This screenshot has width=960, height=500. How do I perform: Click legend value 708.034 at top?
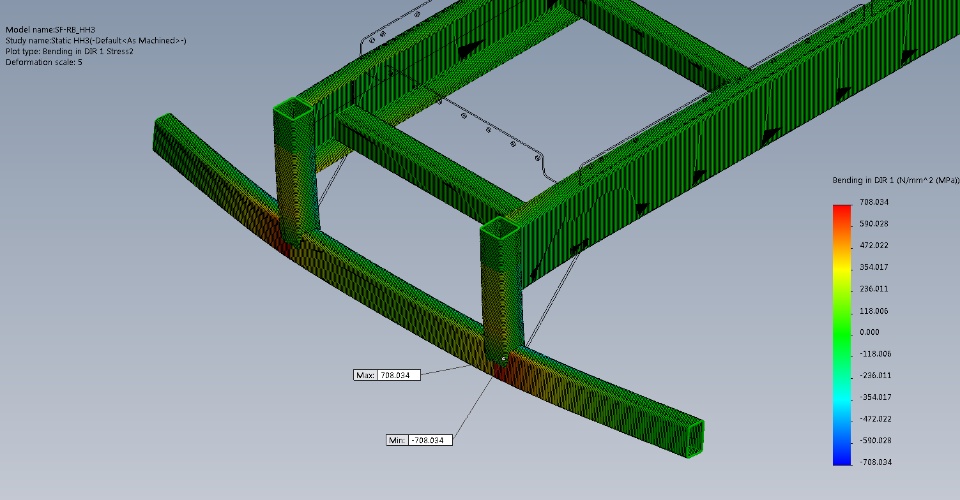point(874,202)
